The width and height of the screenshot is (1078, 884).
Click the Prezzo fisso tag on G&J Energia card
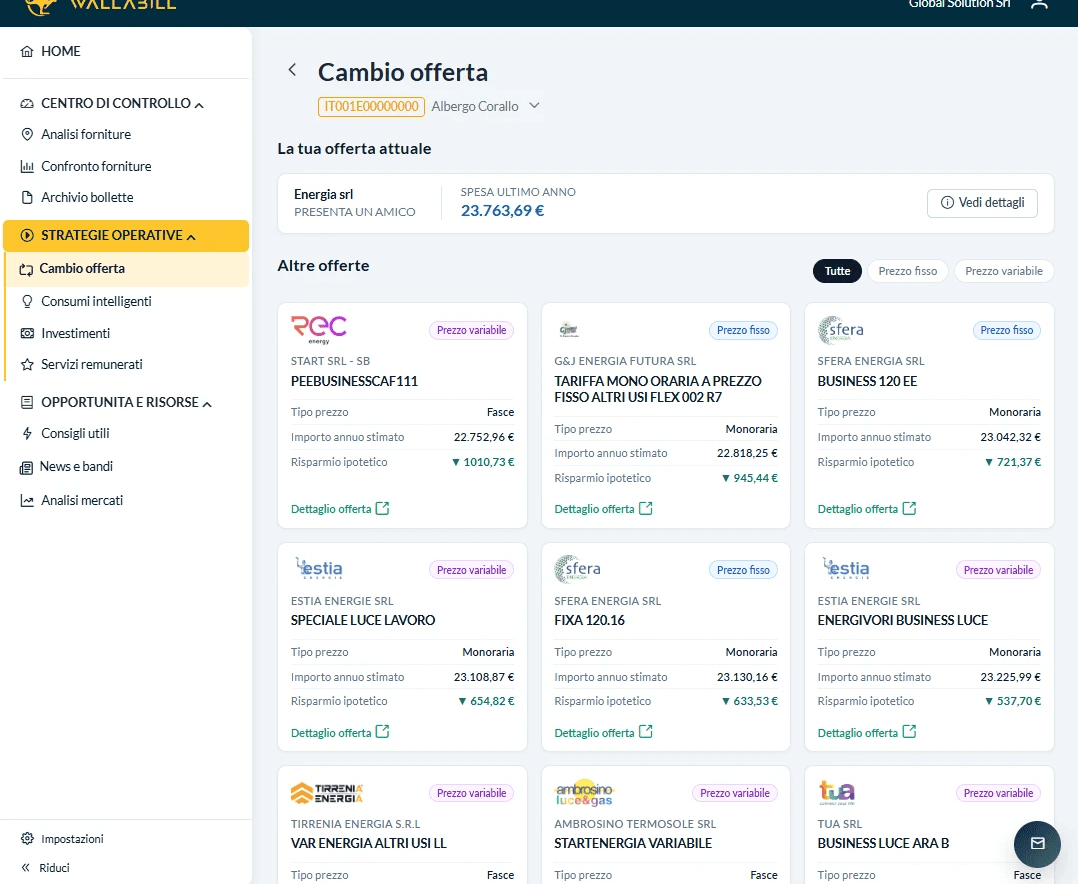tap(743, 331)
